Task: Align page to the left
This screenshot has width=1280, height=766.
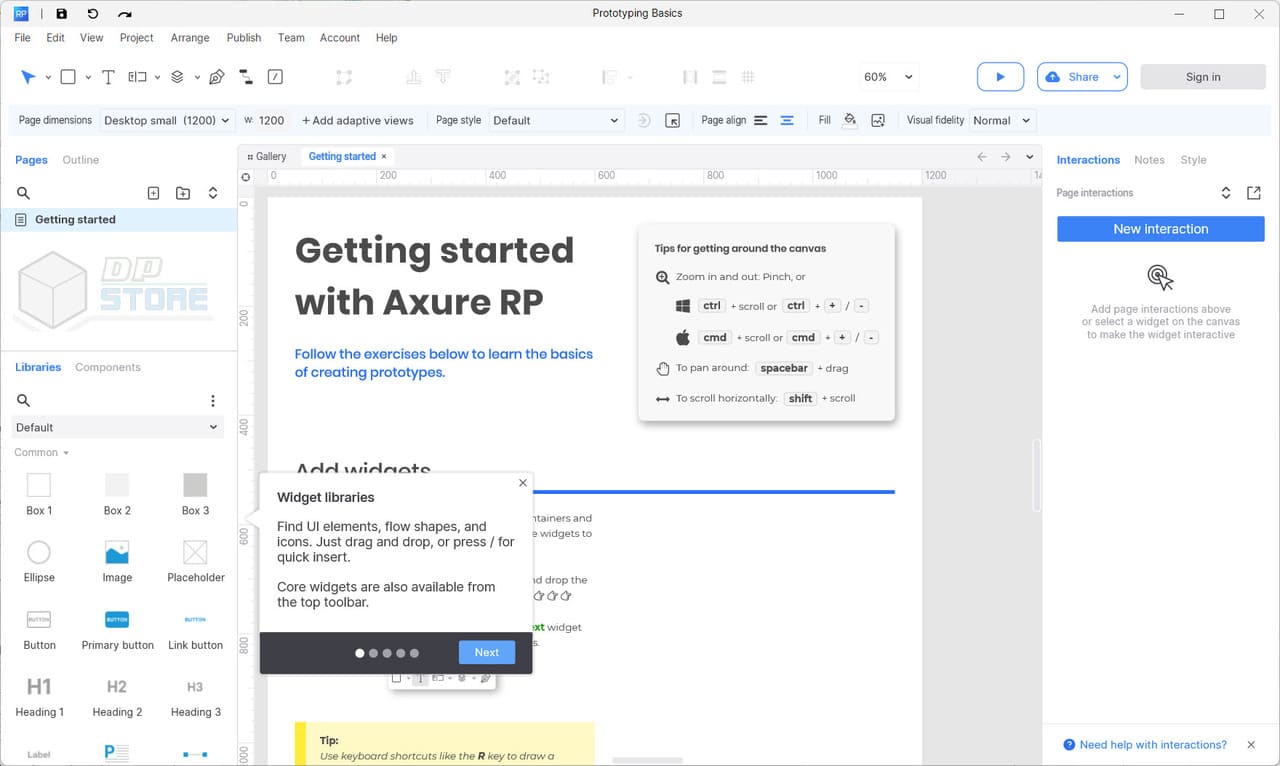Action: tap(761, 120)
